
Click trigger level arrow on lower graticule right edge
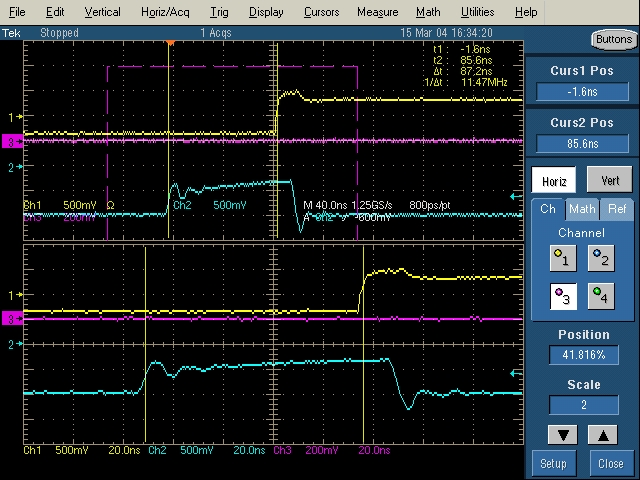pyautogui.click(x=516, y=373)
